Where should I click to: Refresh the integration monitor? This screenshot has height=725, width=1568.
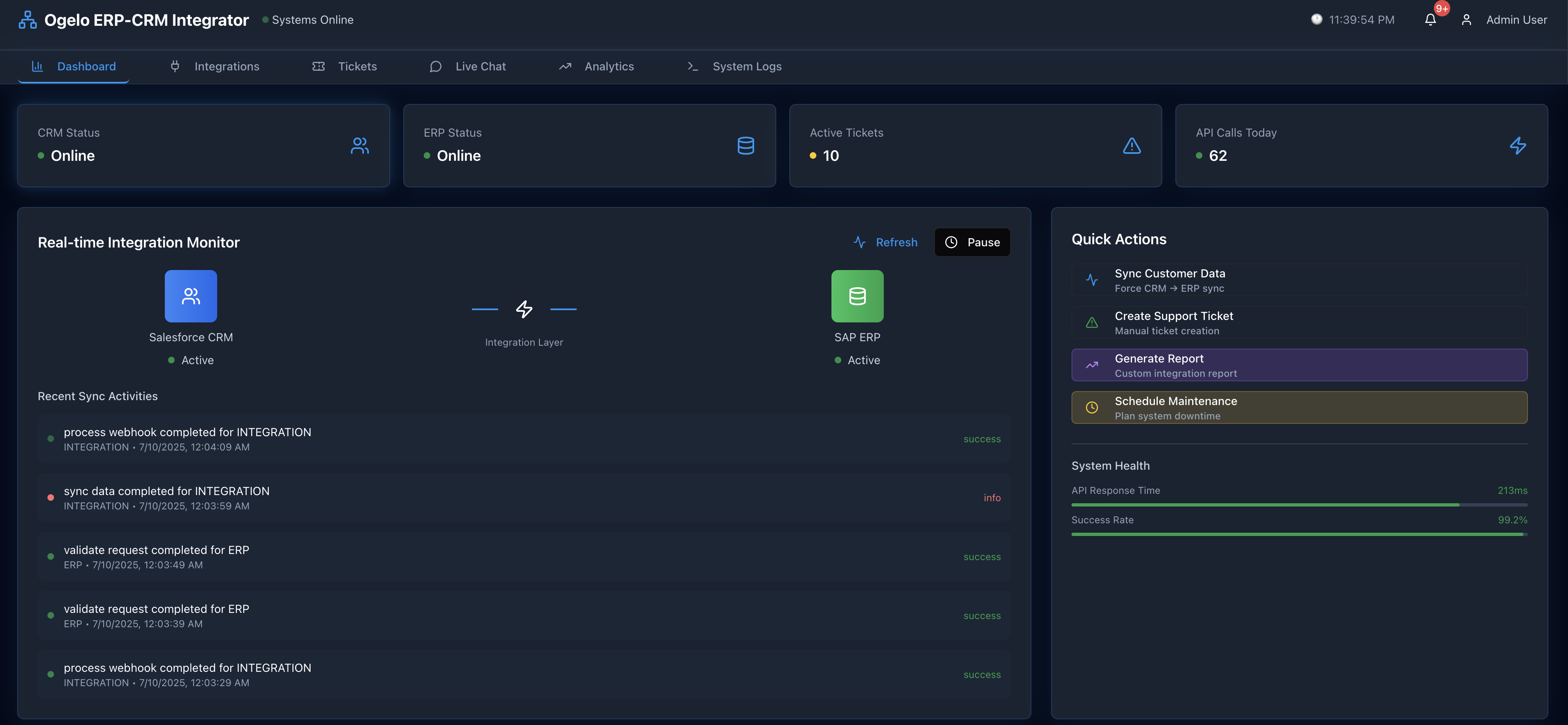pyautogui.click(x=885, y=242)
